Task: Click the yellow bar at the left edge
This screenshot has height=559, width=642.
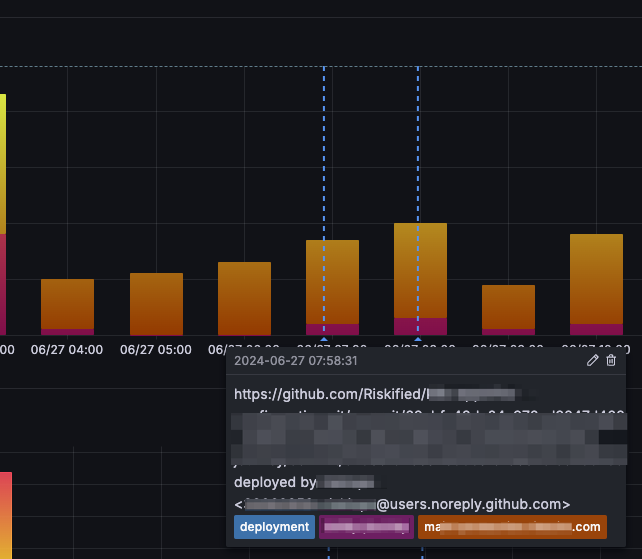Action: click(x=3, y=164)
